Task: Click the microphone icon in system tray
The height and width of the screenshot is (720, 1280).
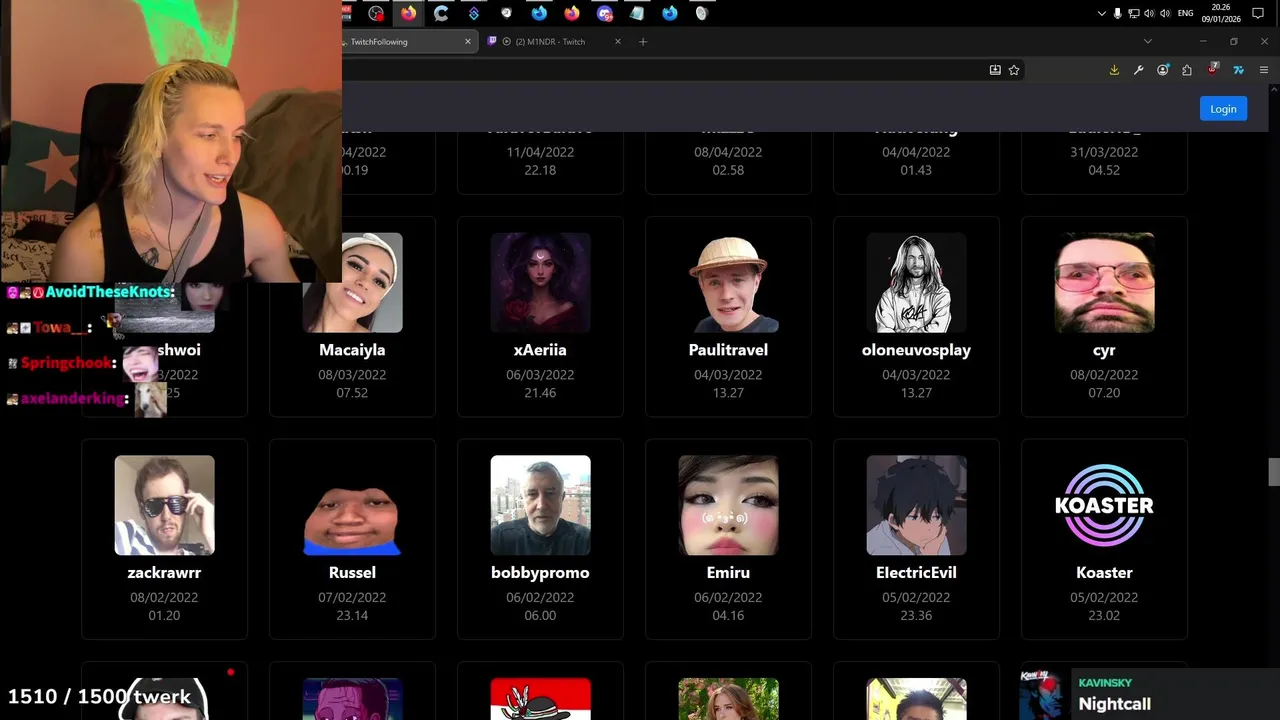Action: pos(1117,13)
